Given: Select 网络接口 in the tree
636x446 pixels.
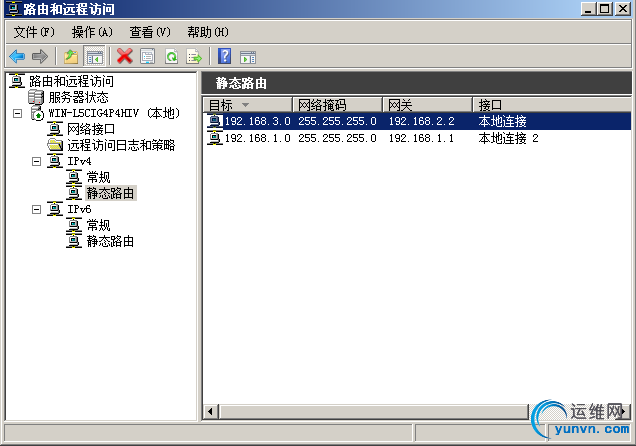Looking at the screenshot, I should pyautogui.click(x=91, y=129).
